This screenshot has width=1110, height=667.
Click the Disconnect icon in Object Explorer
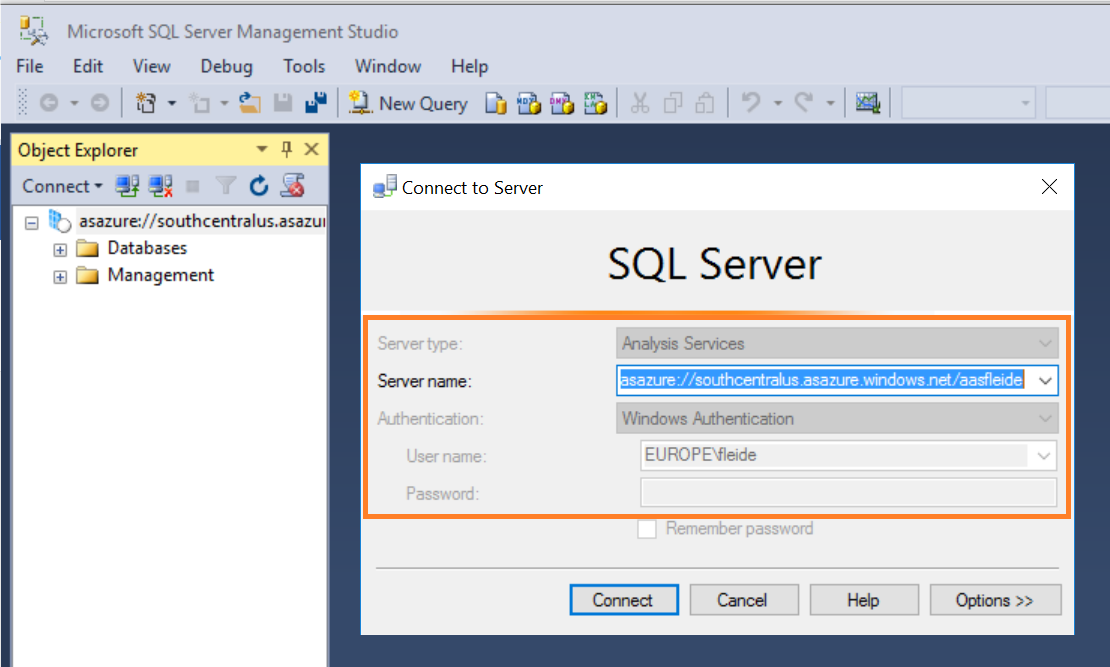click(x=160, y=186)
